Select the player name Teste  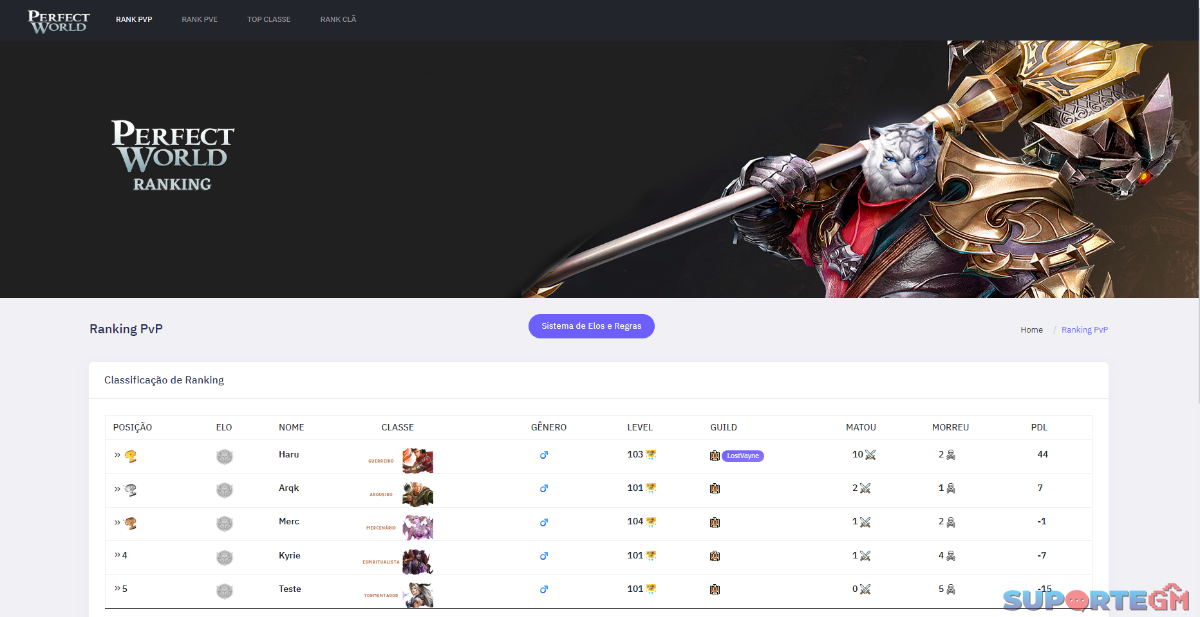point(290,588)
